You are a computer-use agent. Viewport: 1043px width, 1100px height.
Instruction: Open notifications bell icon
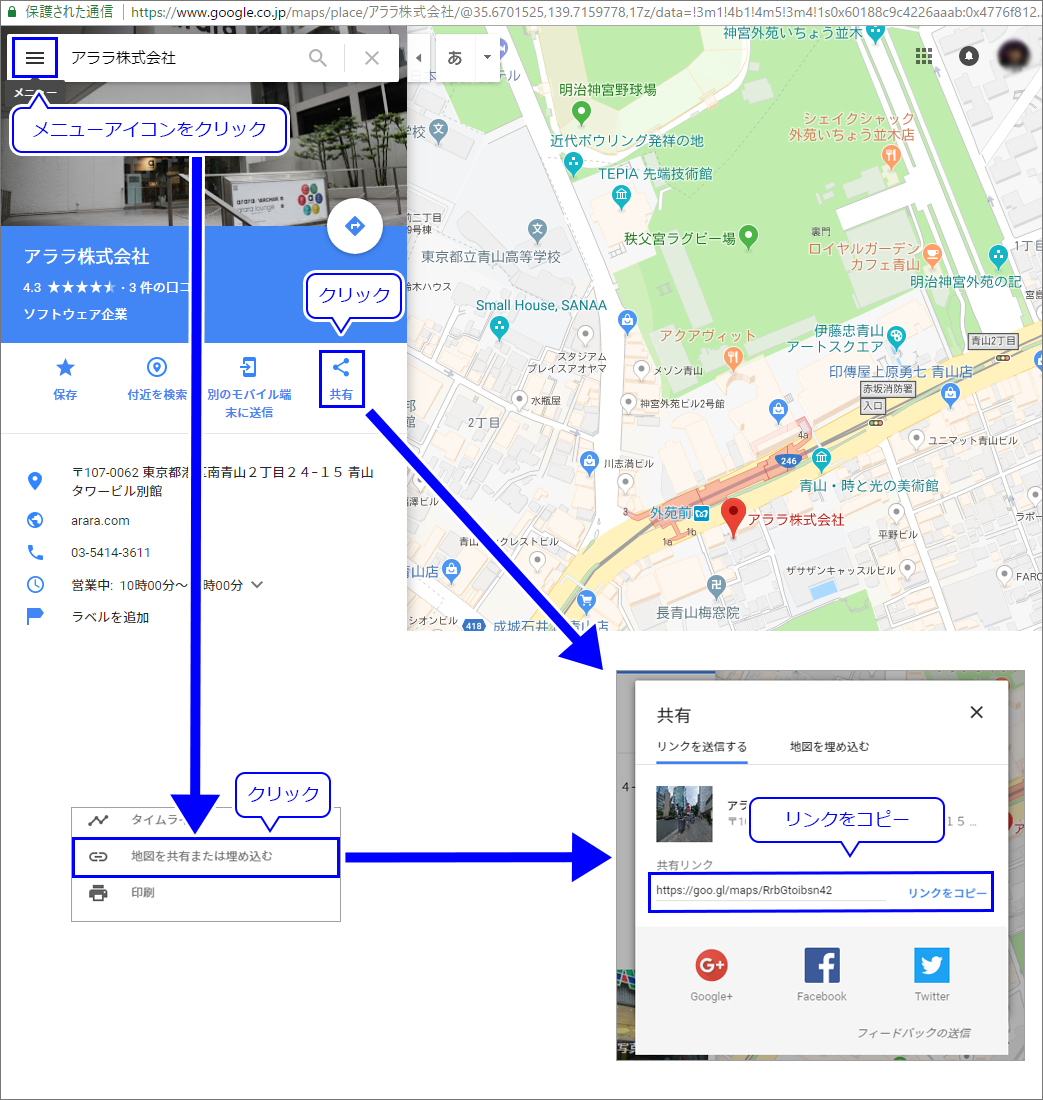[969, 56]
